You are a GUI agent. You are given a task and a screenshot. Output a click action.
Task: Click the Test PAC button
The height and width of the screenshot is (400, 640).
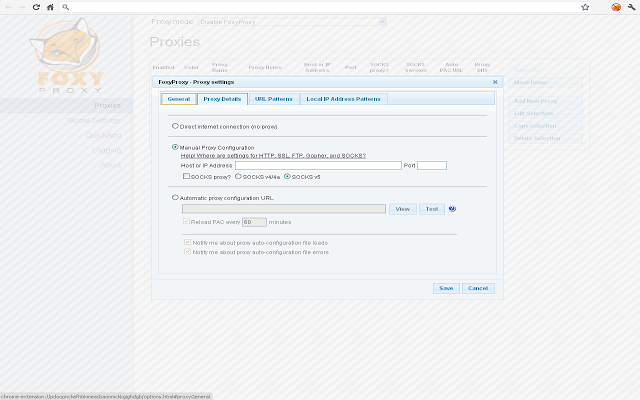pos(432,209)
